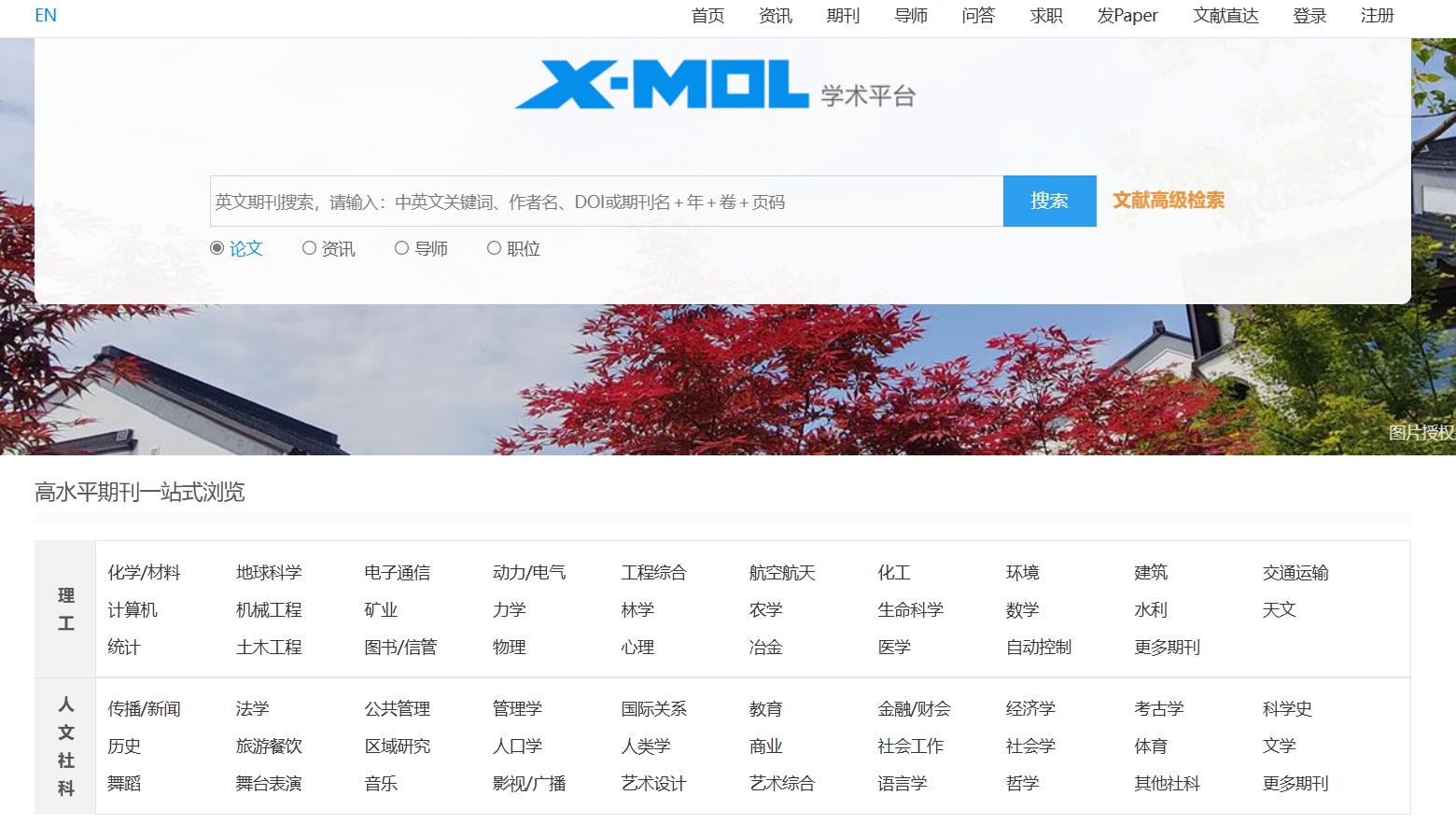Open 文献直达 in top navigation
1456x823 pixels.
click(1225, 16)
